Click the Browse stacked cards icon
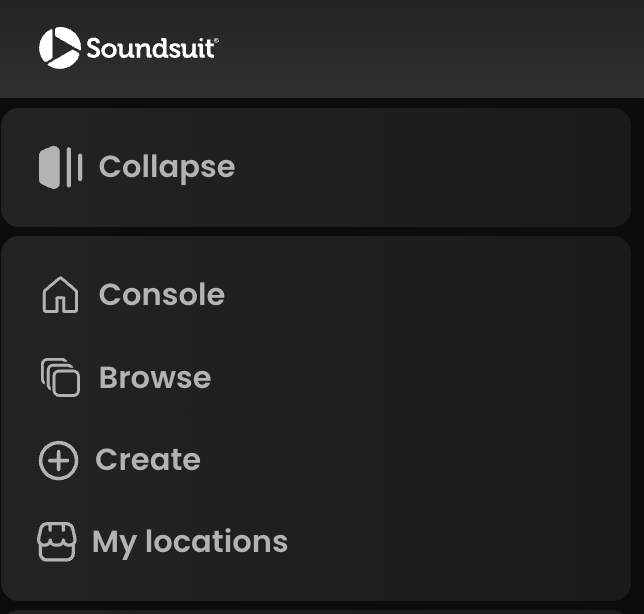The image size is (644, 614). pos(60,378)
